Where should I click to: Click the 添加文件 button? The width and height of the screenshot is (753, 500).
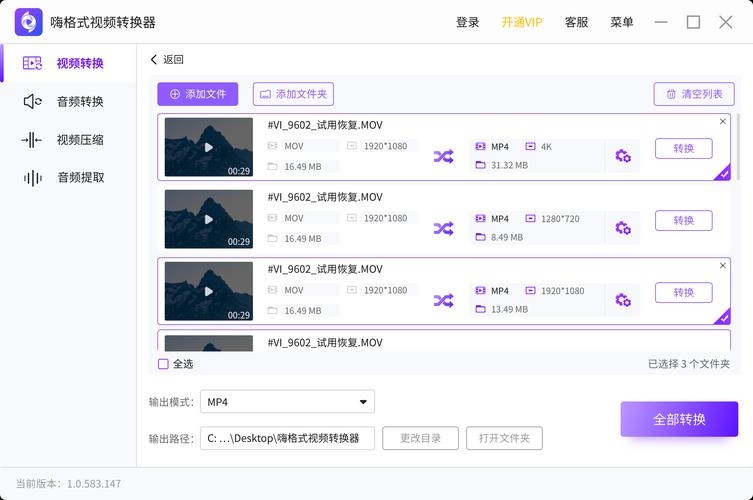click(x=197, y=94)
